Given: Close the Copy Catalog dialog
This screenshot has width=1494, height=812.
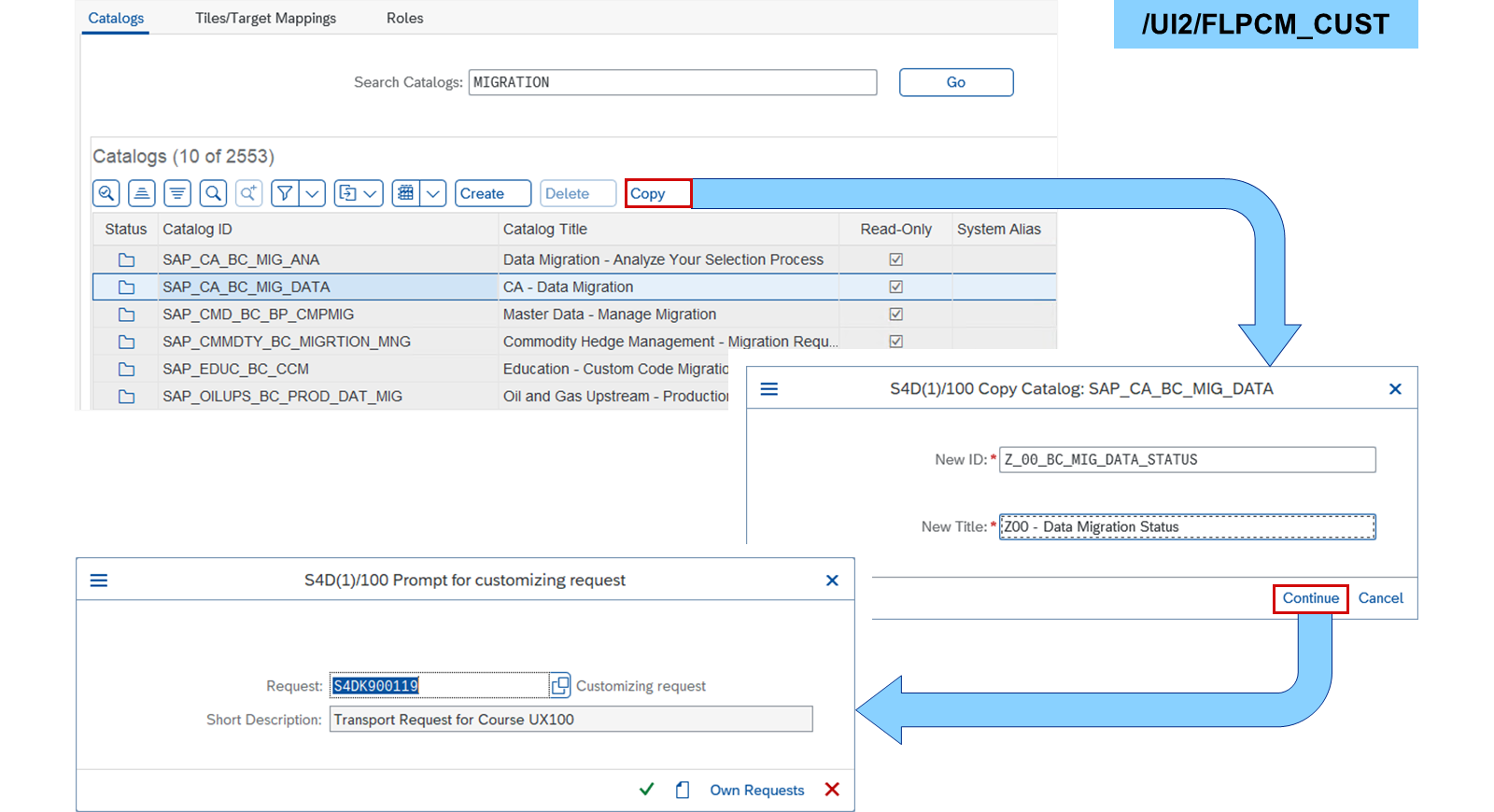Looking at the screenshot, I should (1395, 389).
